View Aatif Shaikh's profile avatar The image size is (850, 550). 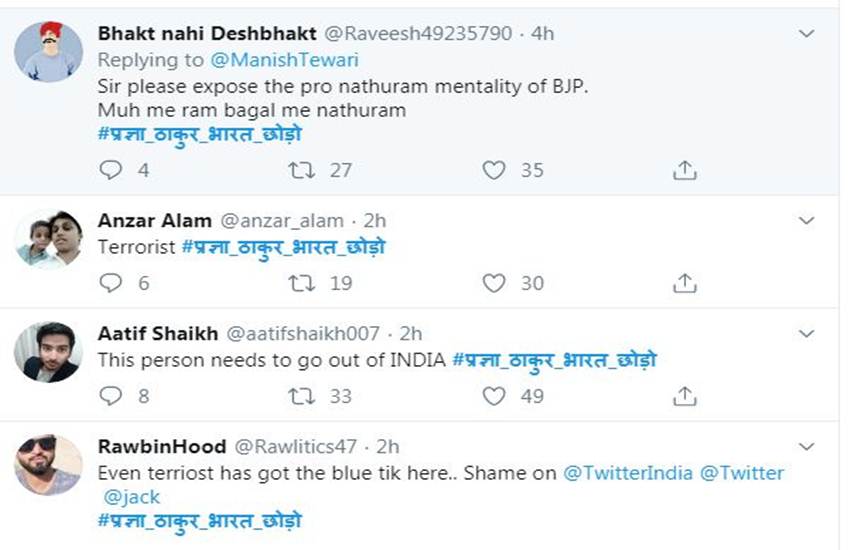(49, 352)
